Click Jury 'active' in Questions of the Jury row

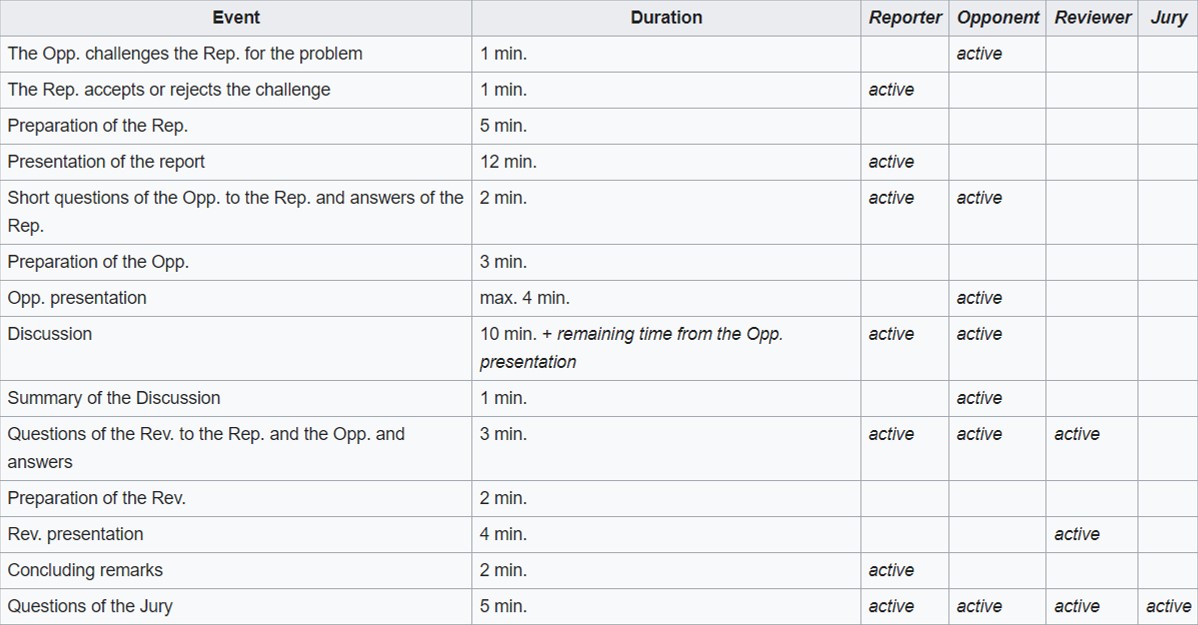coord(1168,606)
